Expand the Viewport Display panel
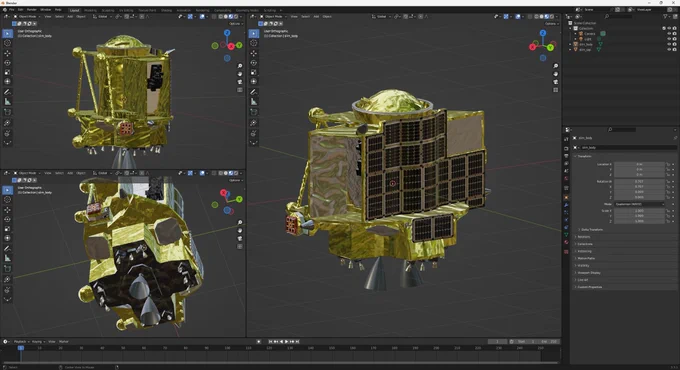The image size is (680, 370). tap(588, 273)
